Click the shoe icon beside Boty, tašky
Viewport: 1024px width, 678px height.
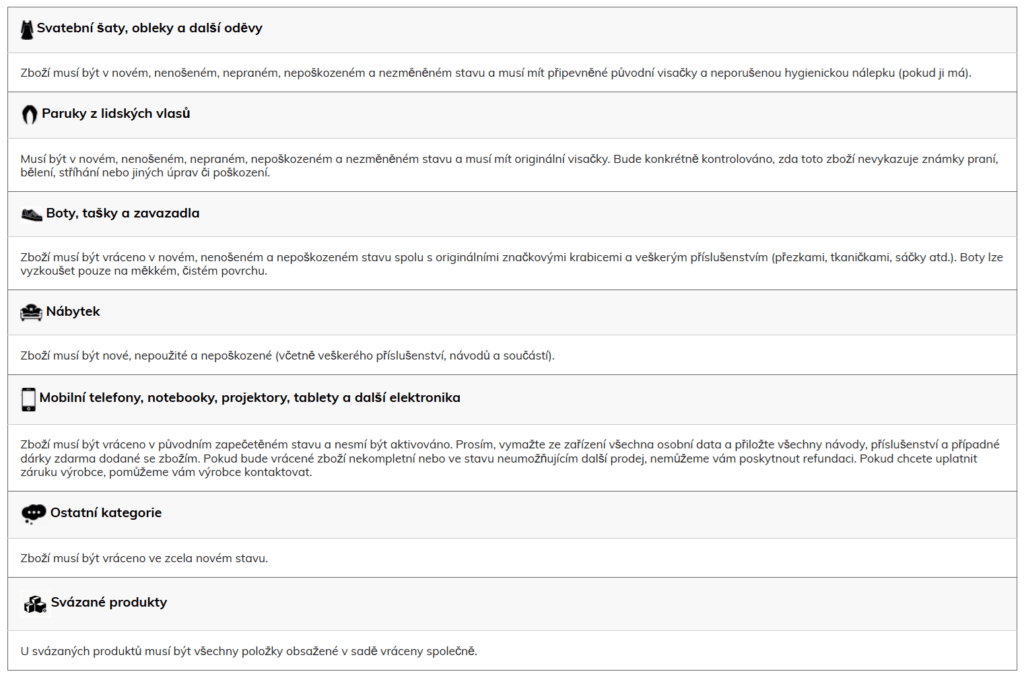click(31, 214)
